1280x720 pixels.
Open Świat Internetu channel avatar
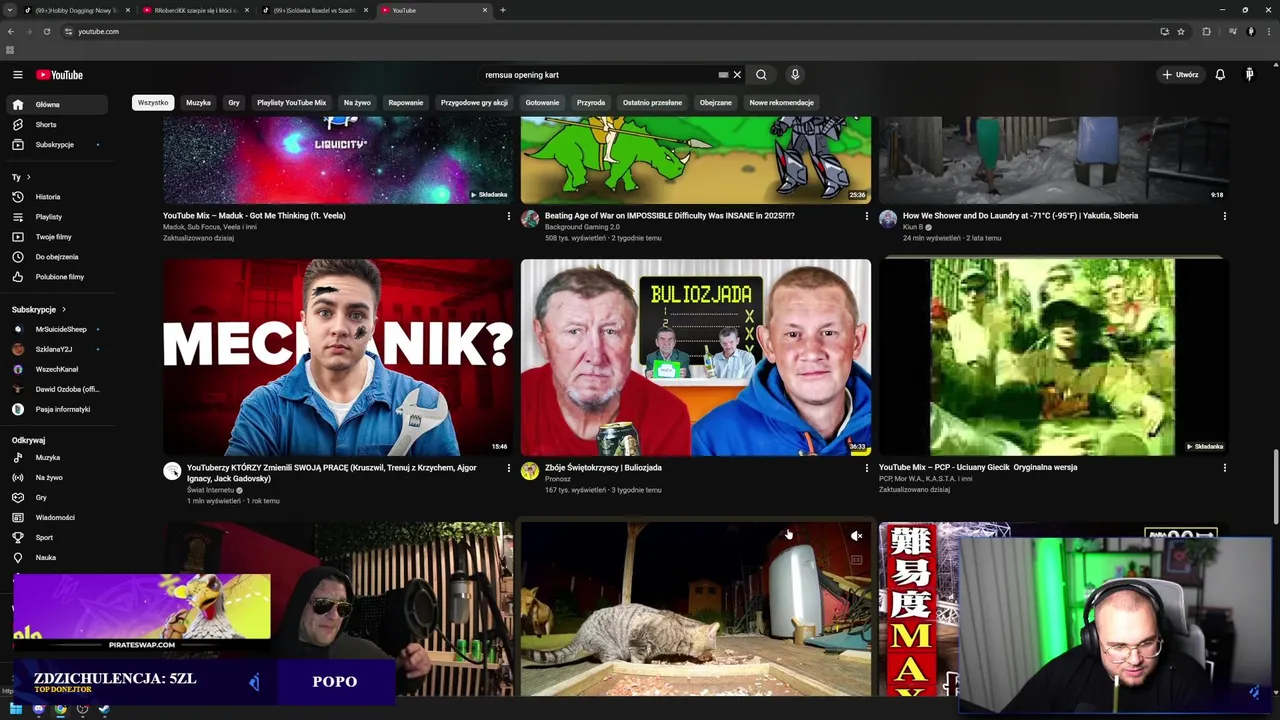(x=172, y=471)
